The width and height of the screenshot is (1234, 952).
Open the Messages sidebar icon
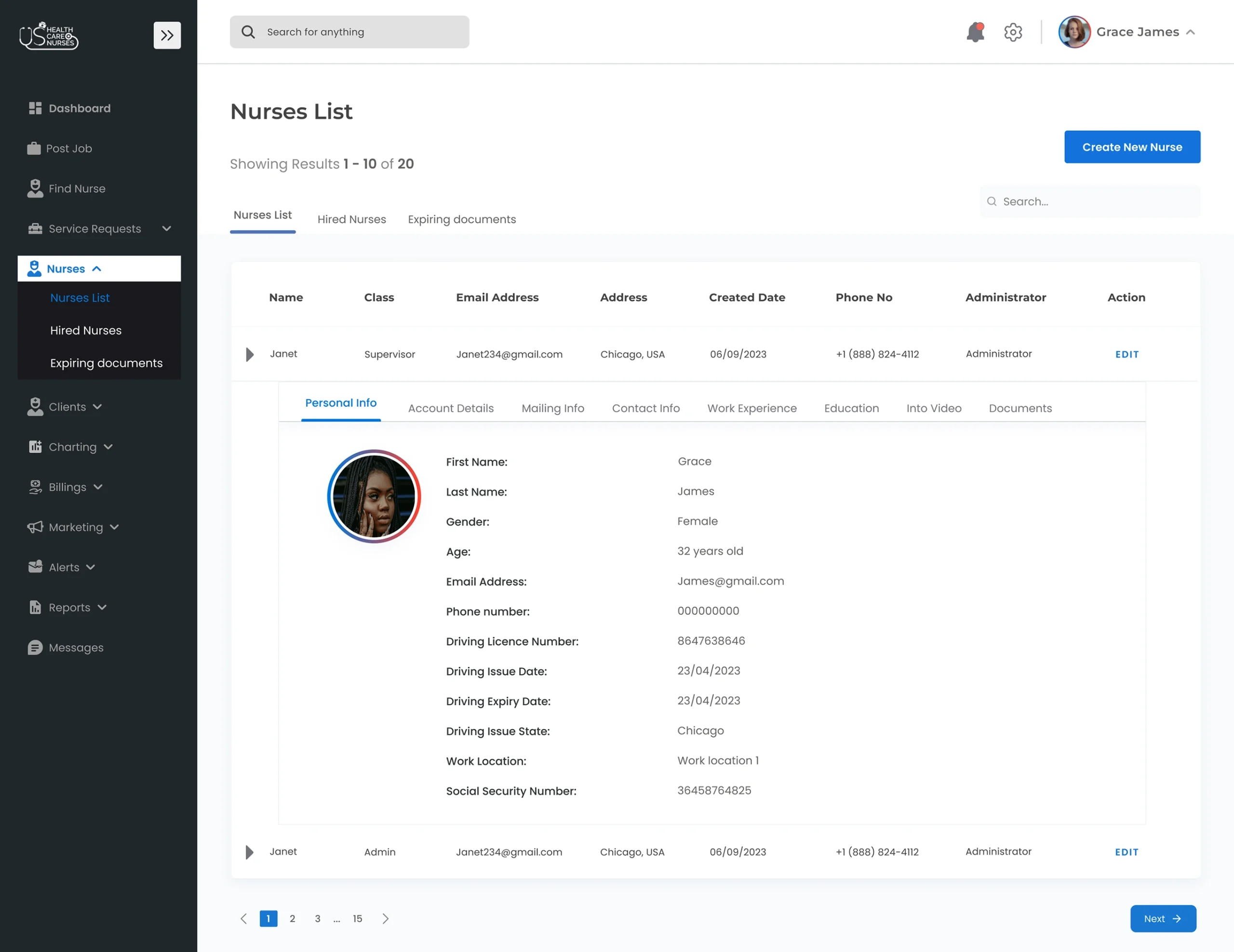(x=35, y=647)
